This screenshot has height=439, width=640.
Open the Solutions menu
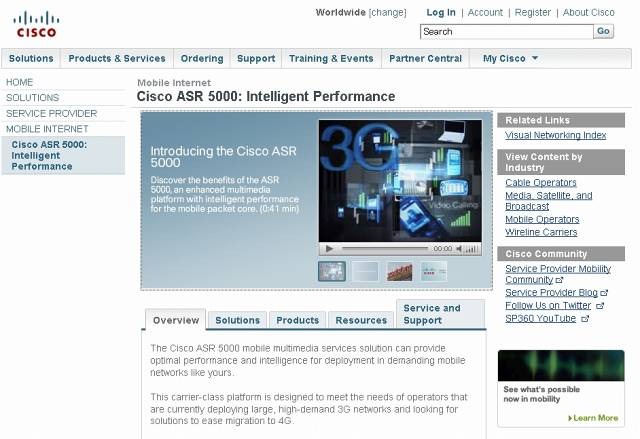point(31,58)
